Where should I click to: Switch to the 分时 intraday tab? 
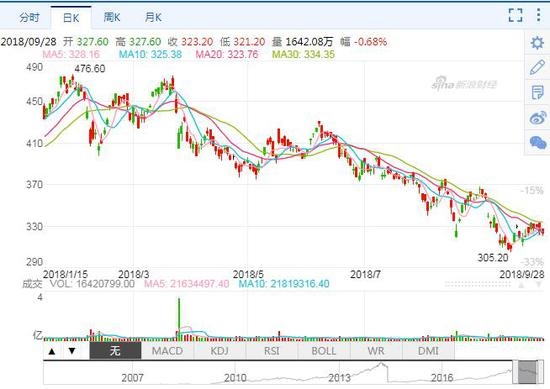pyautogui.click(x=29, y=17)
